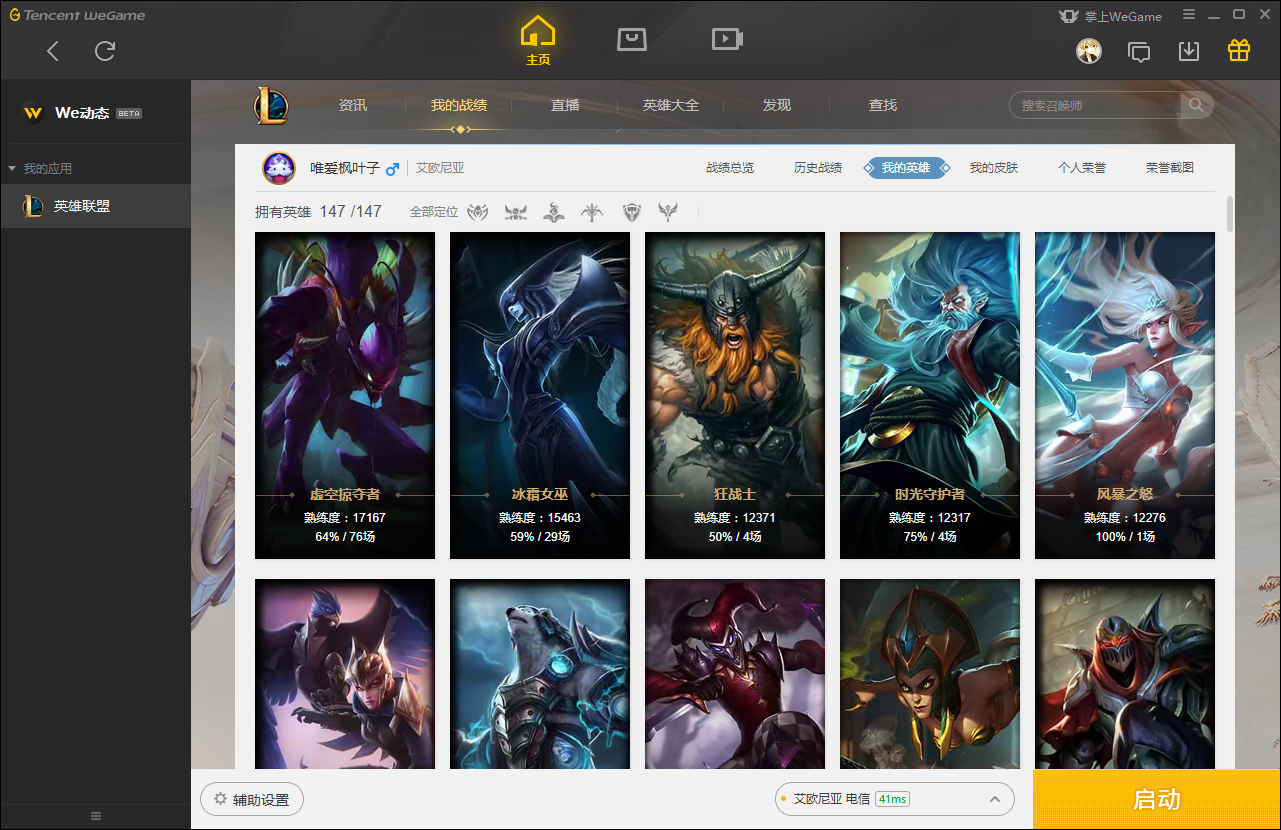
Task: Click the first role icon beside 全部定位
Action: pos(478,212)
